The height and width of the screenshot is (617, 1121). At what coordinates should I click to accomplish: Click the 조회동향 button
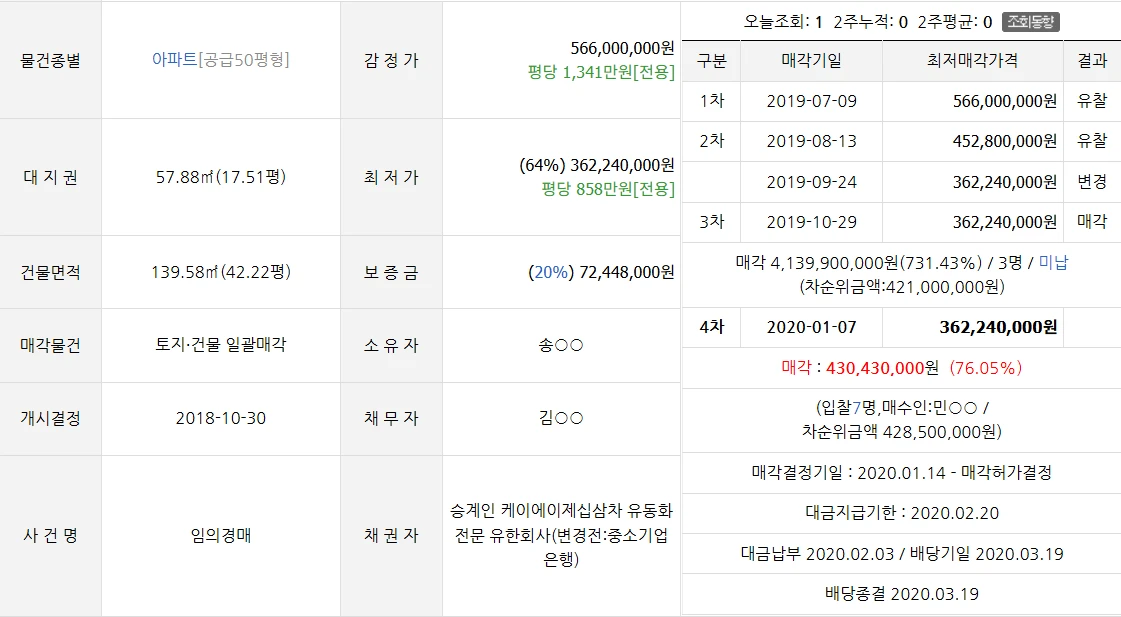[x=1030, y=21]
